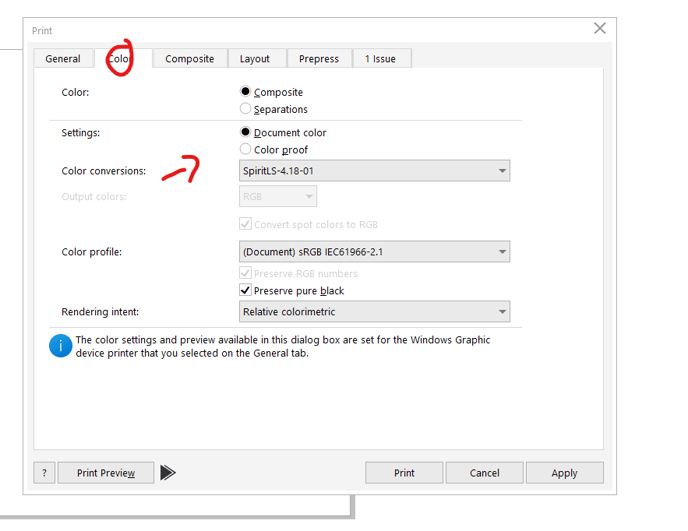Open the Layout tab

coord(257,58)
